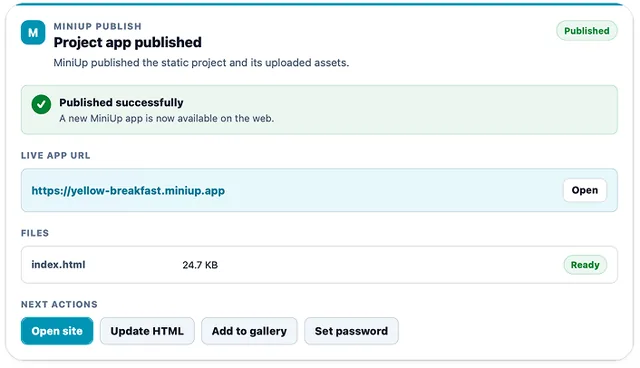Click the Open site button
The height and width of the screenshot is (368, 640).
coord(57,331)
